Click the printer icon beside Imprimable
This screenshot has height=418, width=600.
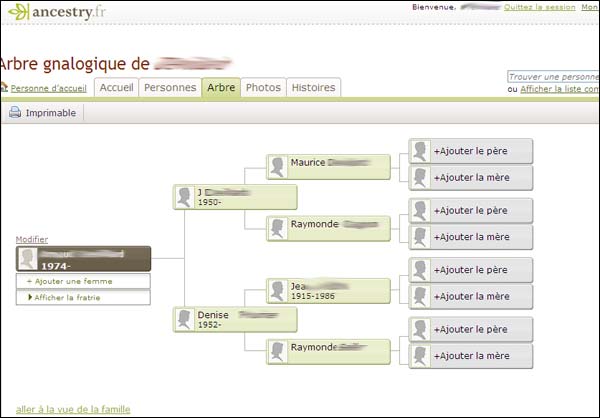click(15, 113)
